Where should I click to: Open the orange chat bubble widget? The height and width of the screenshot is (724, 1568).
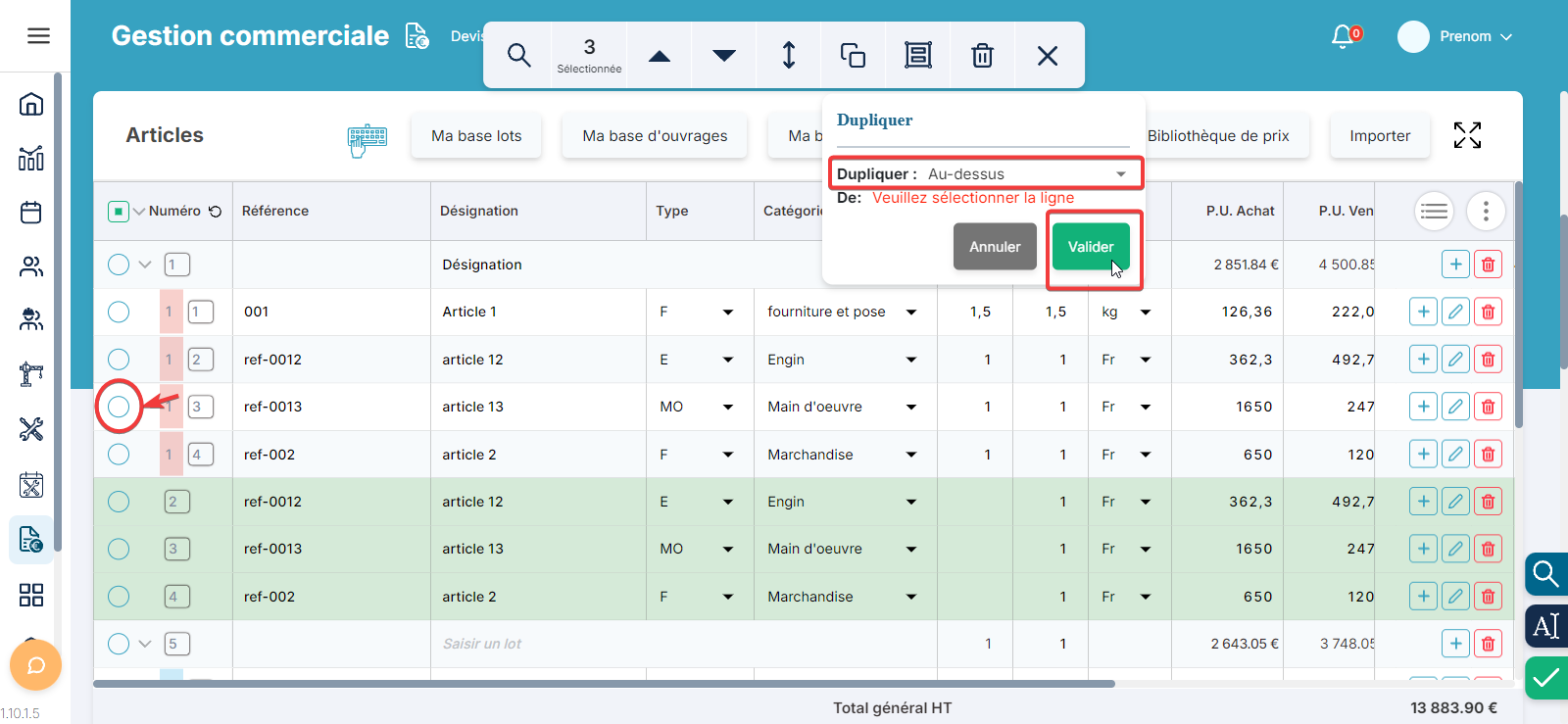click(x=35, y=666)
